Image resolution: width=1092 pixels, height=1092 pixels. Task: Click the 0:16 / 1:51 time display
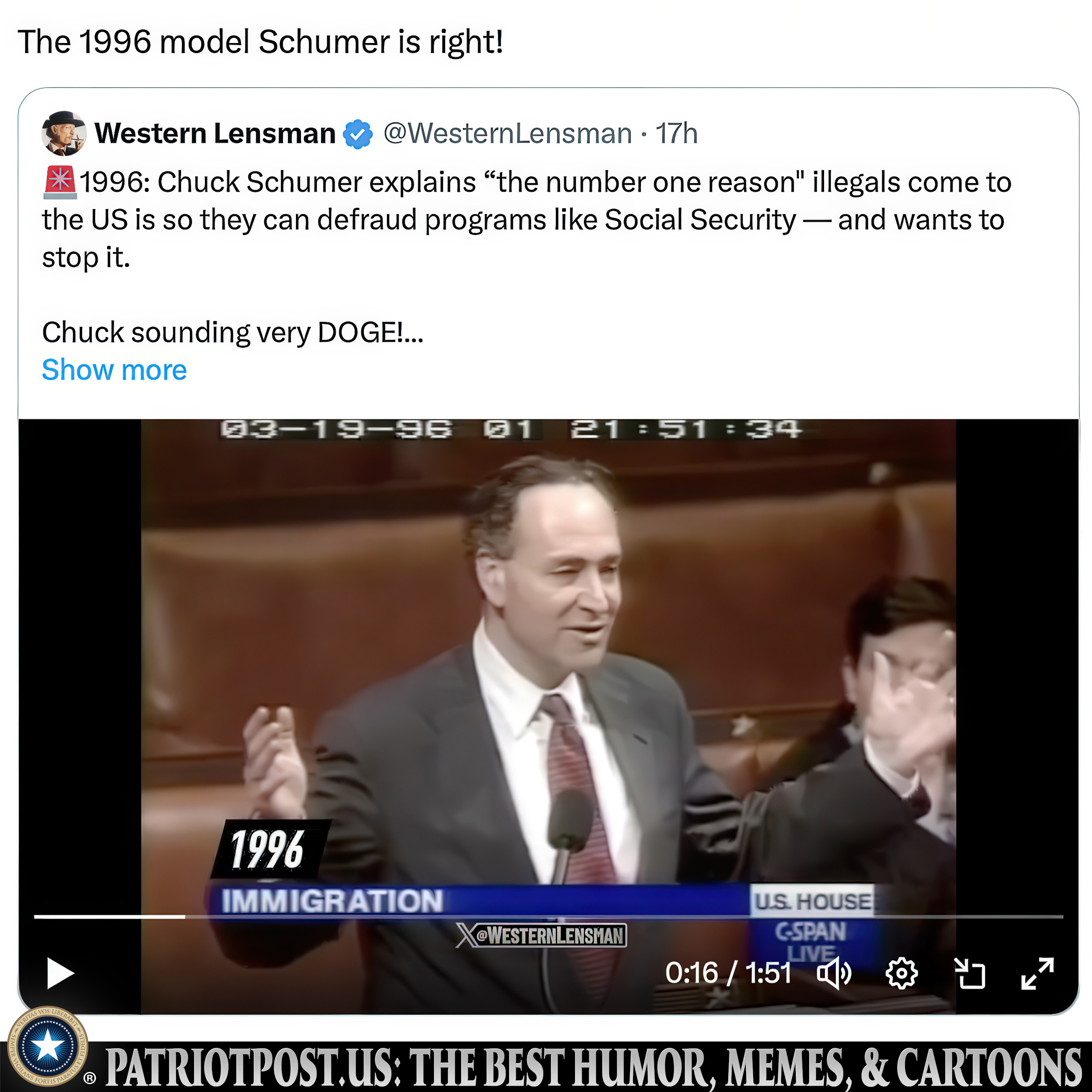[x=728, y=973]
